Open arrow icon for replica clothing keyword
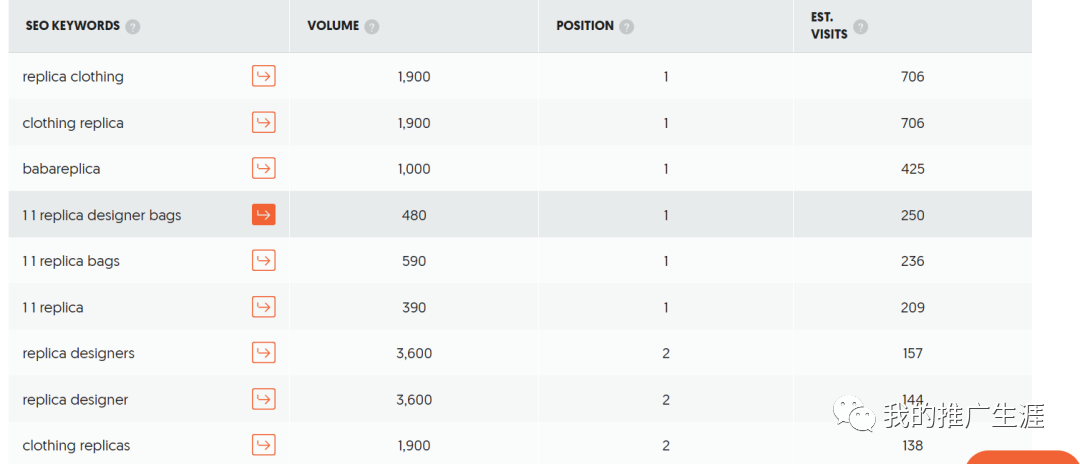1080x464 pixels. point(263,76)
